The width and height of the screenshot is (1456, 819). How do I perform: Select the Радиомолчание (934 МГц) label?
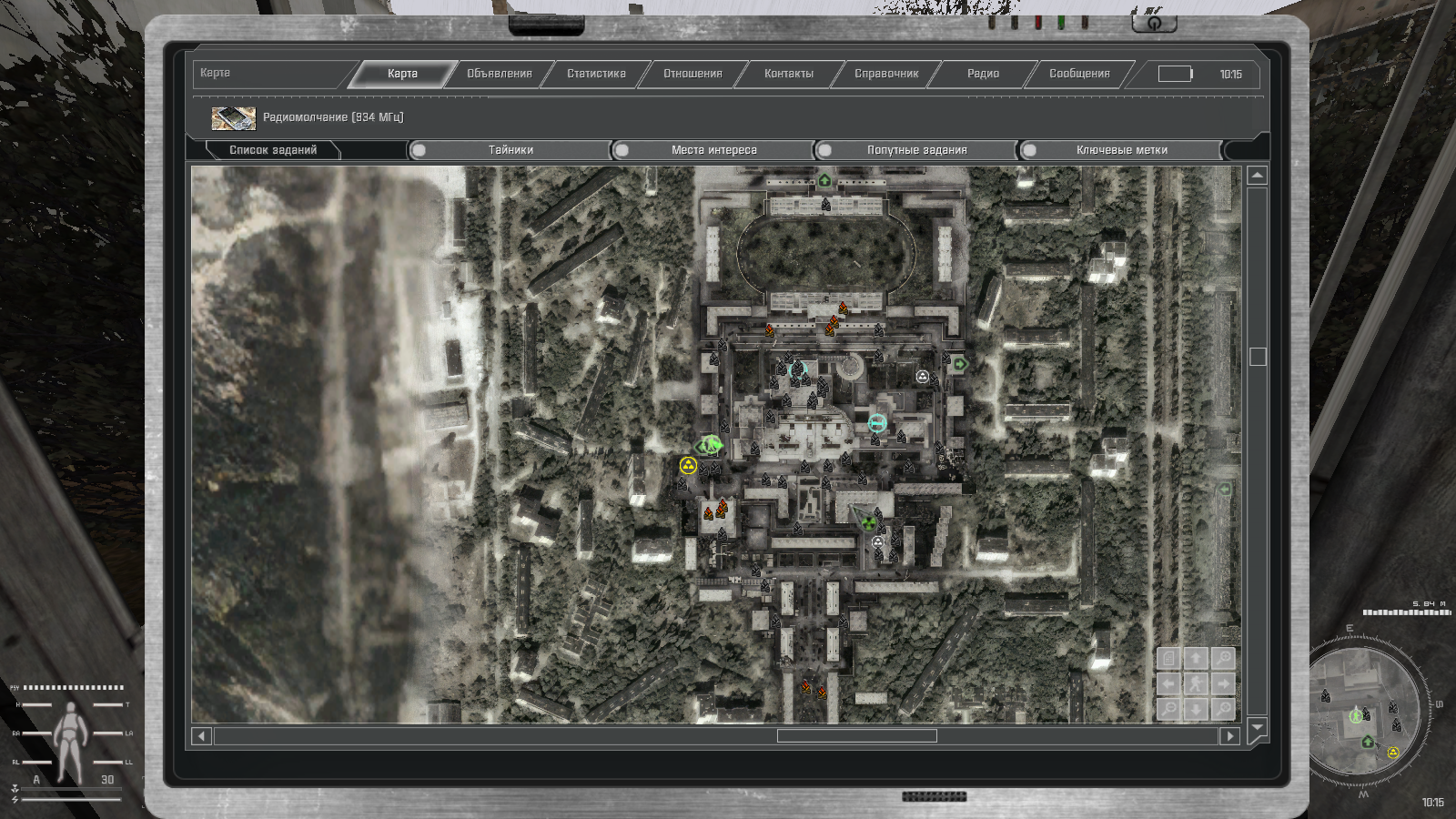tap(333, 117)
